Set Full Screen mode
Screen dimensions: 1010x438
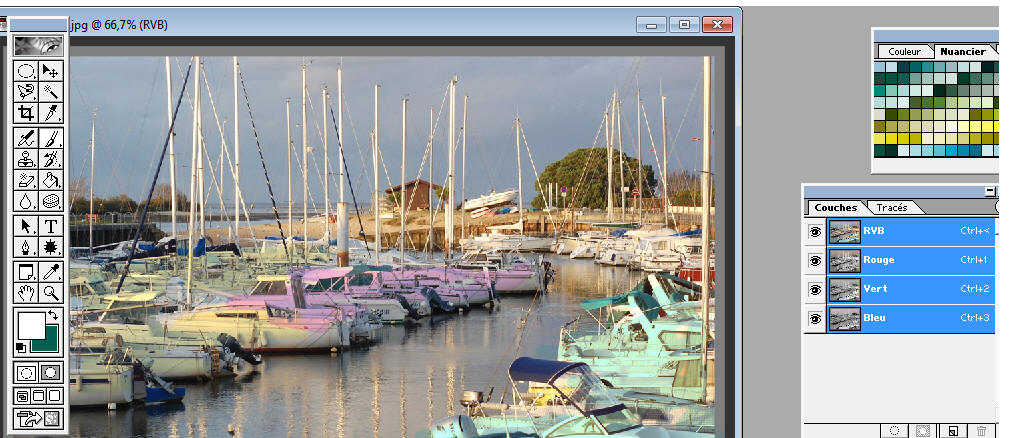[55, 395]
